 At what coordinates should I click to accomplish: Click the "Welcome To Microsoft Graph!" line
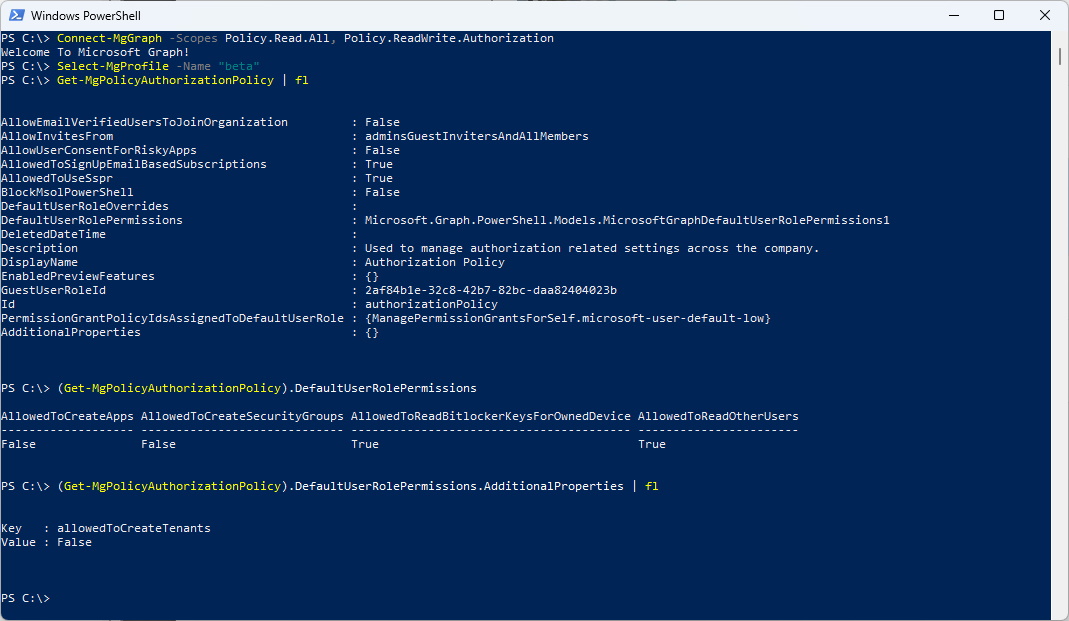[x=95, y=52]
